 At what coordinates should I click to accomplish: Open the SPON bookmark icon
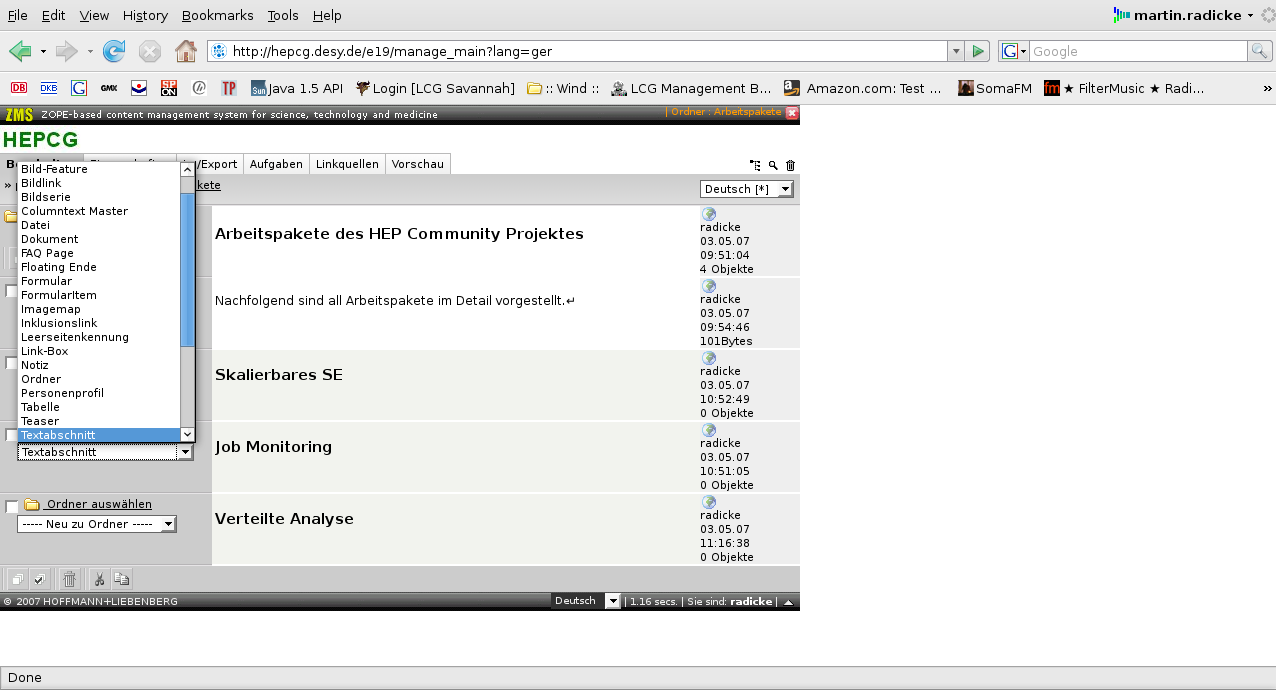coord(169,88)
